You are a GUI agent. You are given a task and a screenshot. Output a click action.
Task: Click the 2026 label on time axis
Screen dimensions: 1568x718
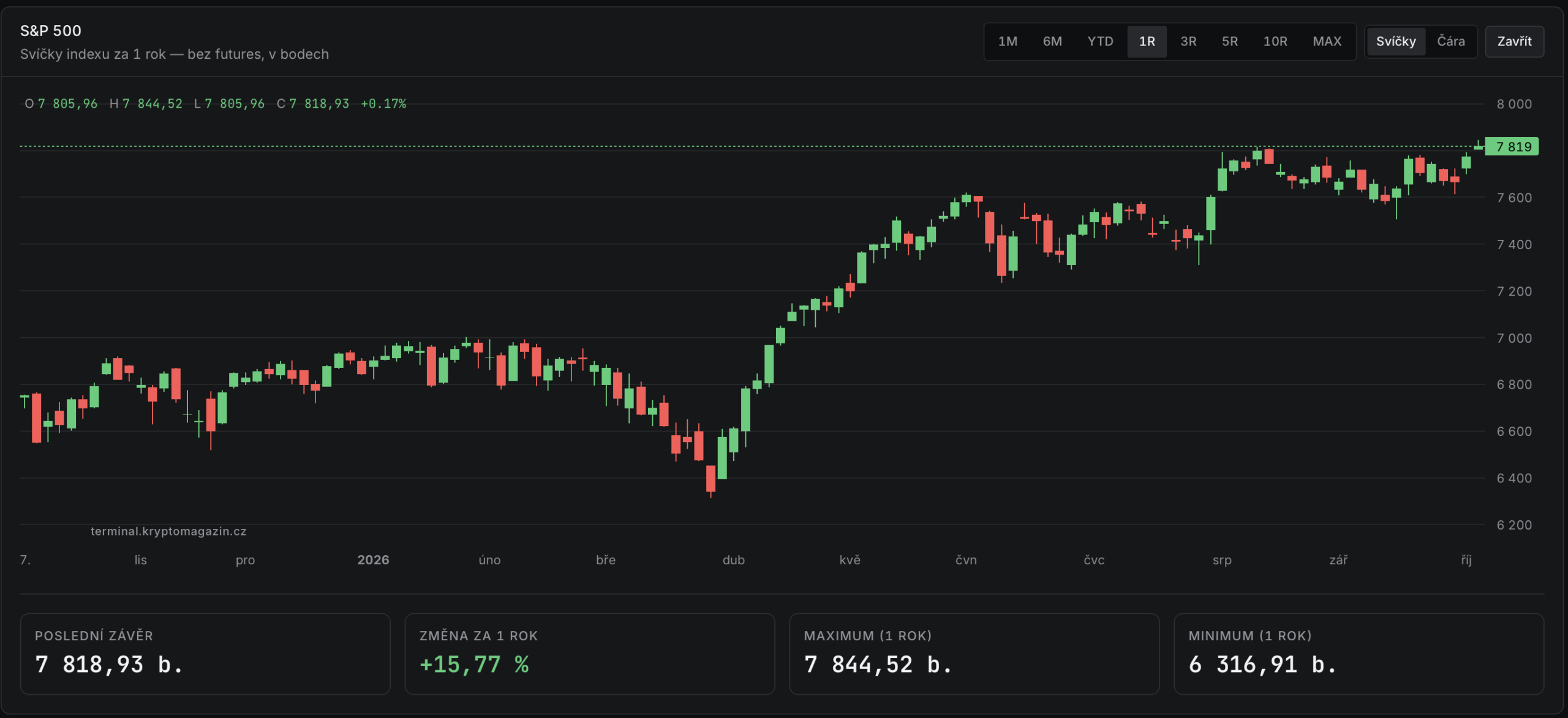coord(373,559)
